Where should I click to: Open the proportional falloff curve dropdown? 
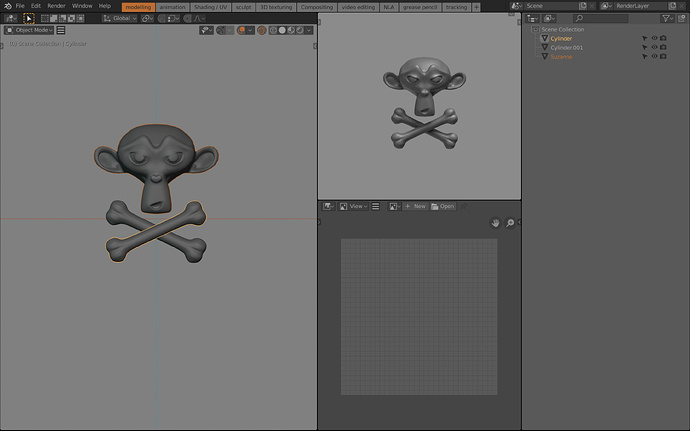pos(199,18)
